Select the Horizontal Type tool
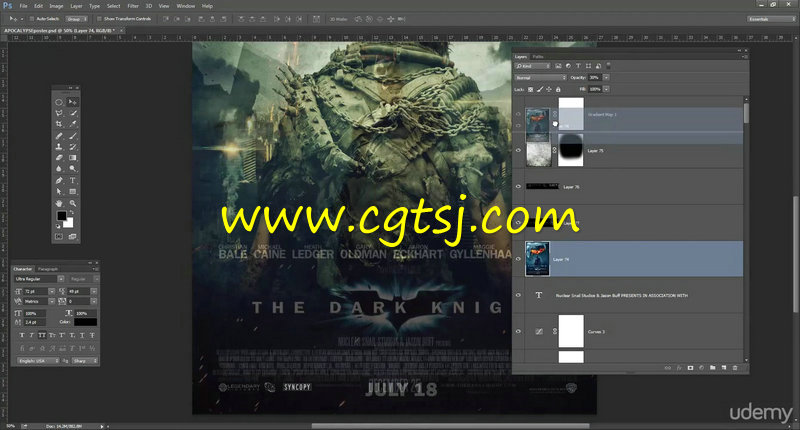 click(72, 181)
